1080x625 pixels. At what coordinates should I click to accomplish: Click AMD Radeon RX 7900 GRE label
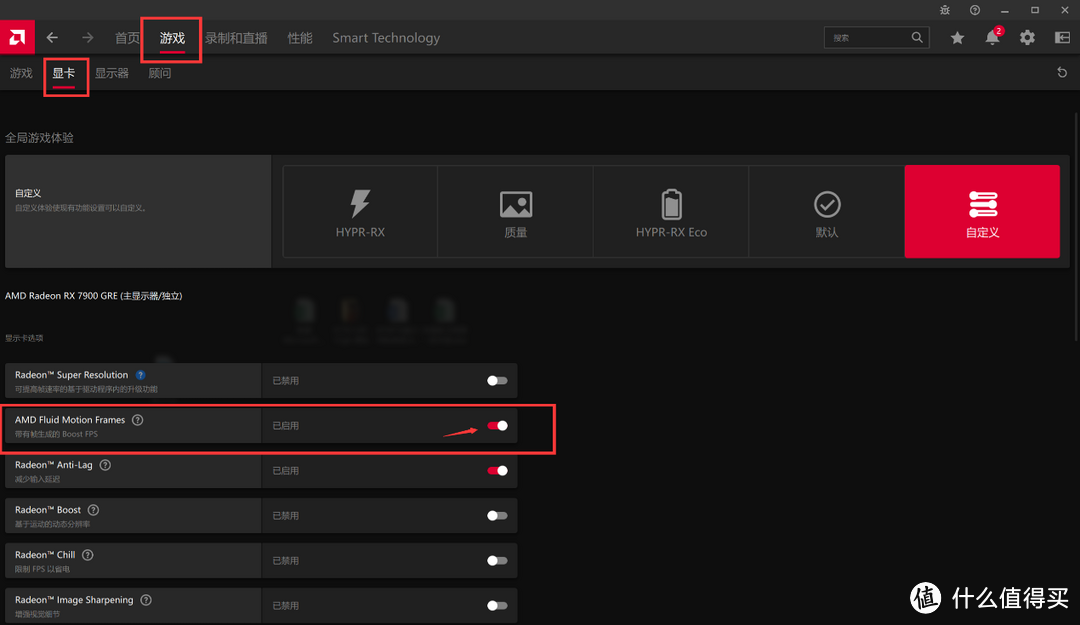pos(94,296)
